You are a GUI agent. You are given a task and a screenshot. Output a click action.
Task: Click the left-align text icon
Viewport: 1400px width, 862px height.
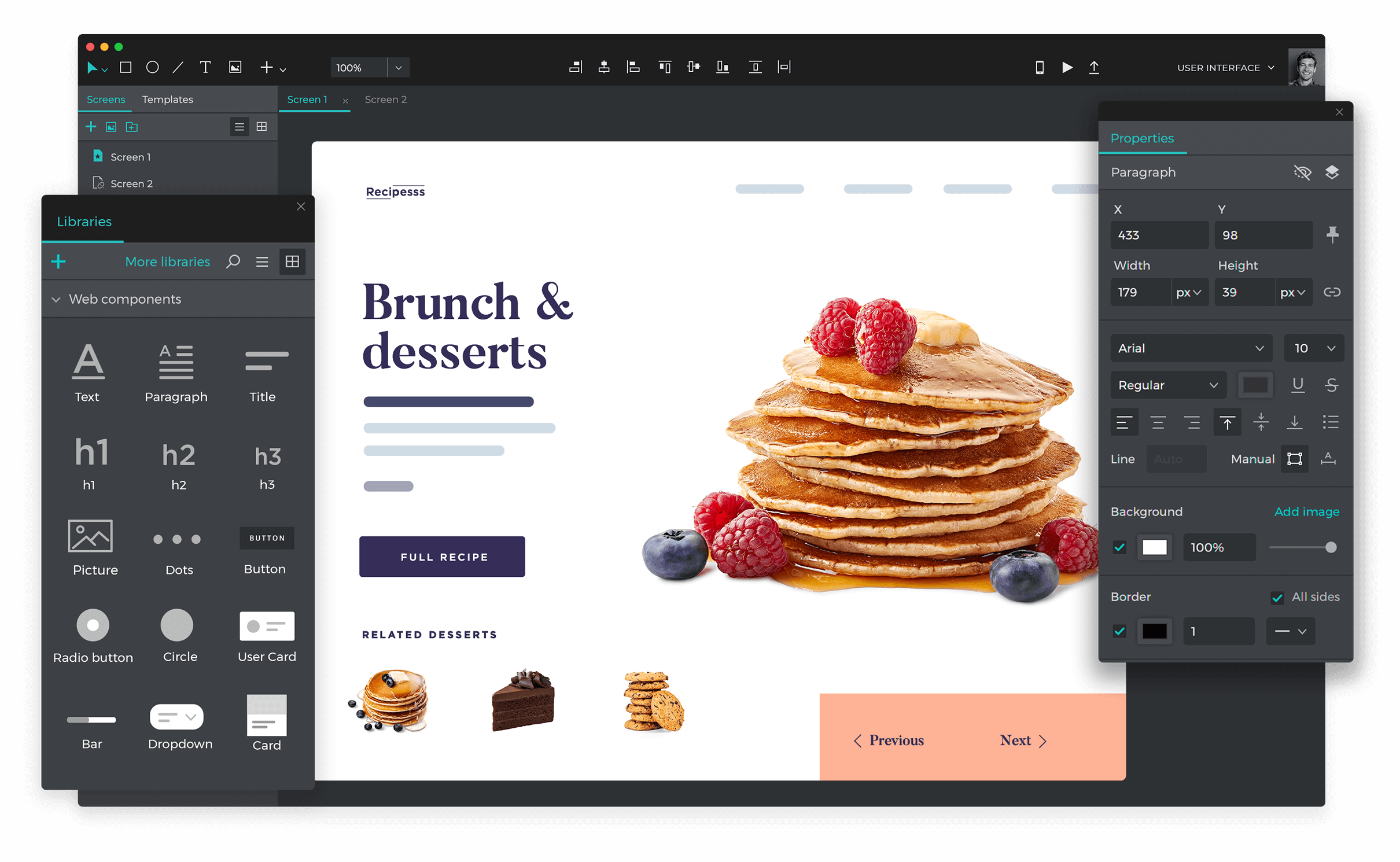pos(1123,421)
